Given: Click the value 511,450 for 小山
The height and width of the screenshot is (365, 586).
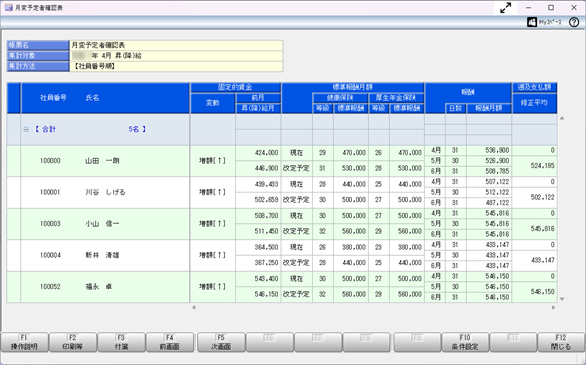Looking at the screenshot, I should (x=266, y=232).
